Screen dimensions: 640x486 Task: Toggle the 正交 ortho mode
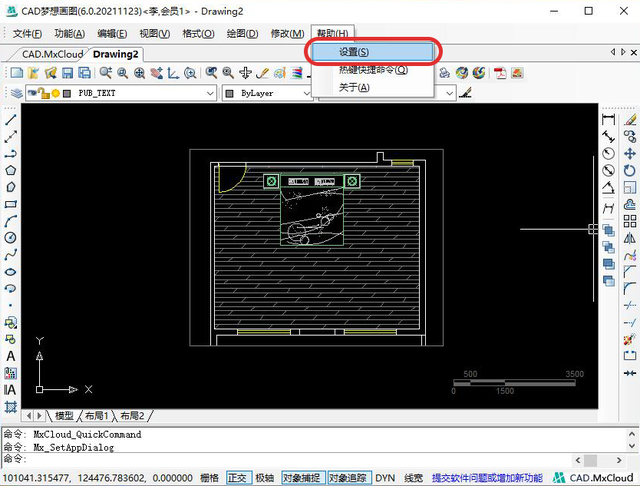tap(238, 478)
